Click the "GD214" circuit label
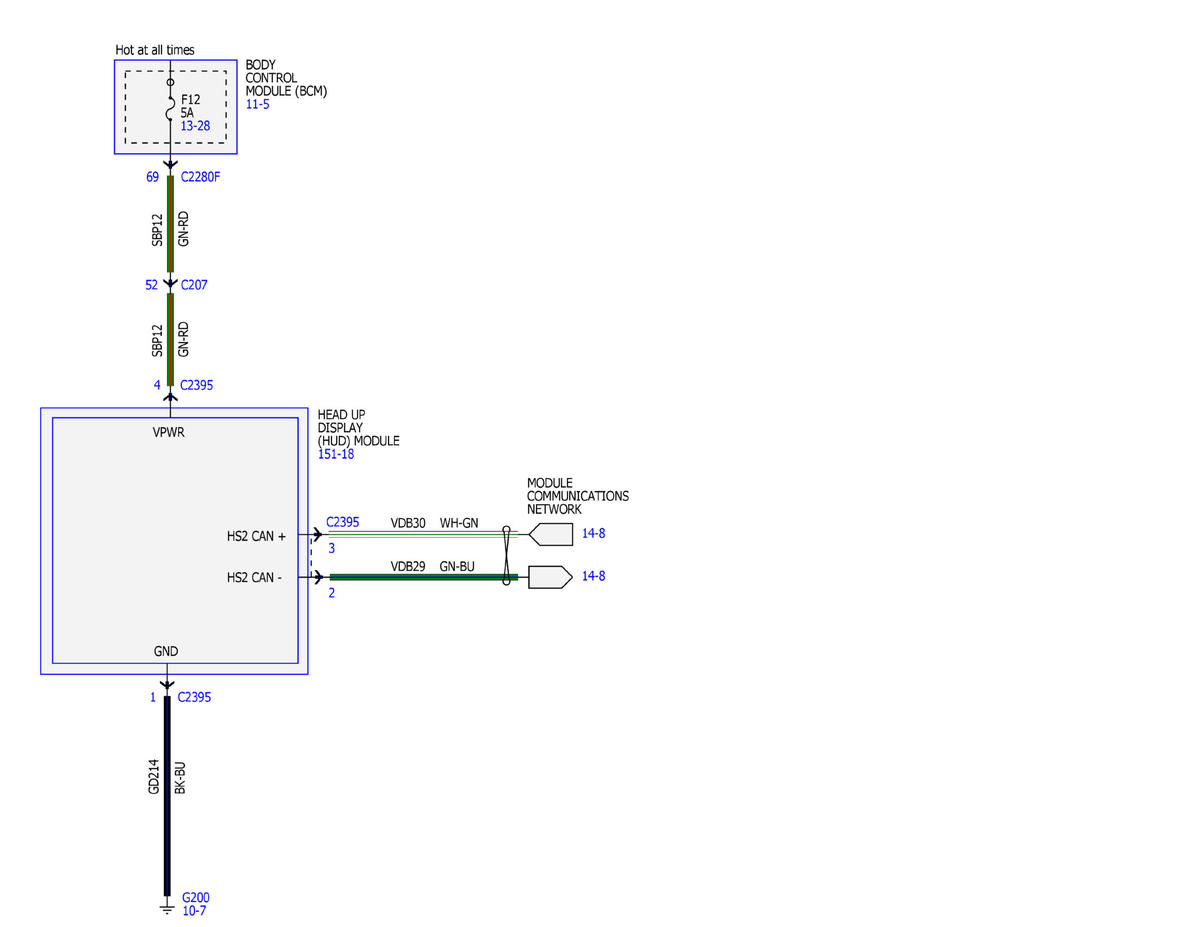The image size is (1200, 927). point(154,777)
